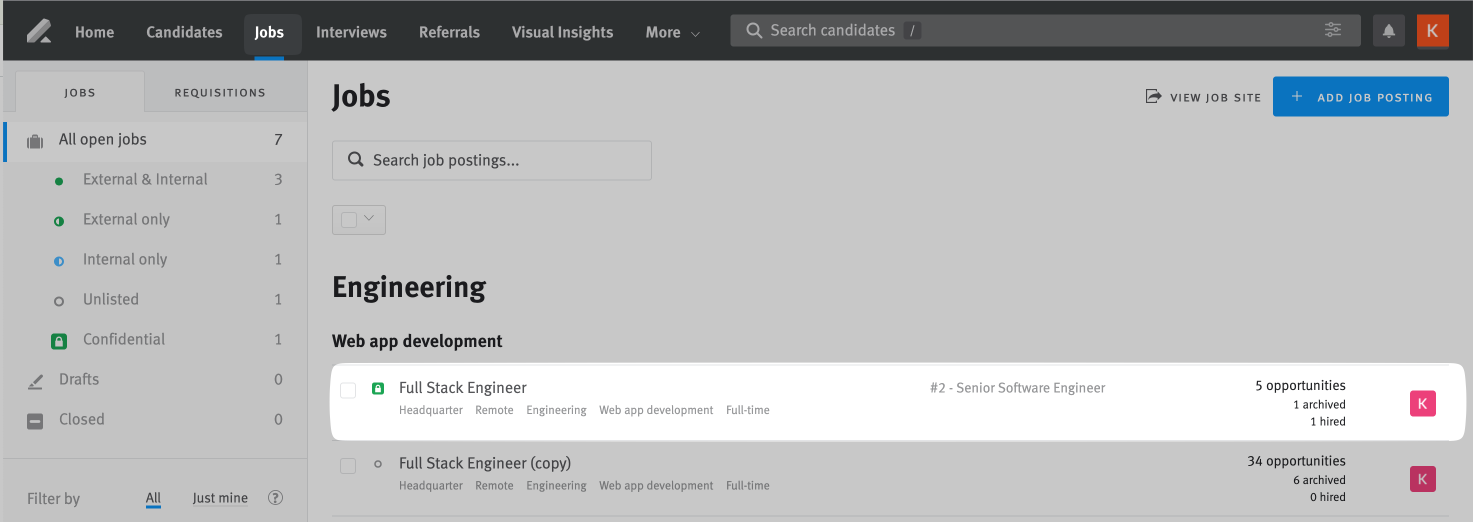The image size is (1473, 522).
Task: Open the View Job Site link
Action: click(x=1203, y=97)
